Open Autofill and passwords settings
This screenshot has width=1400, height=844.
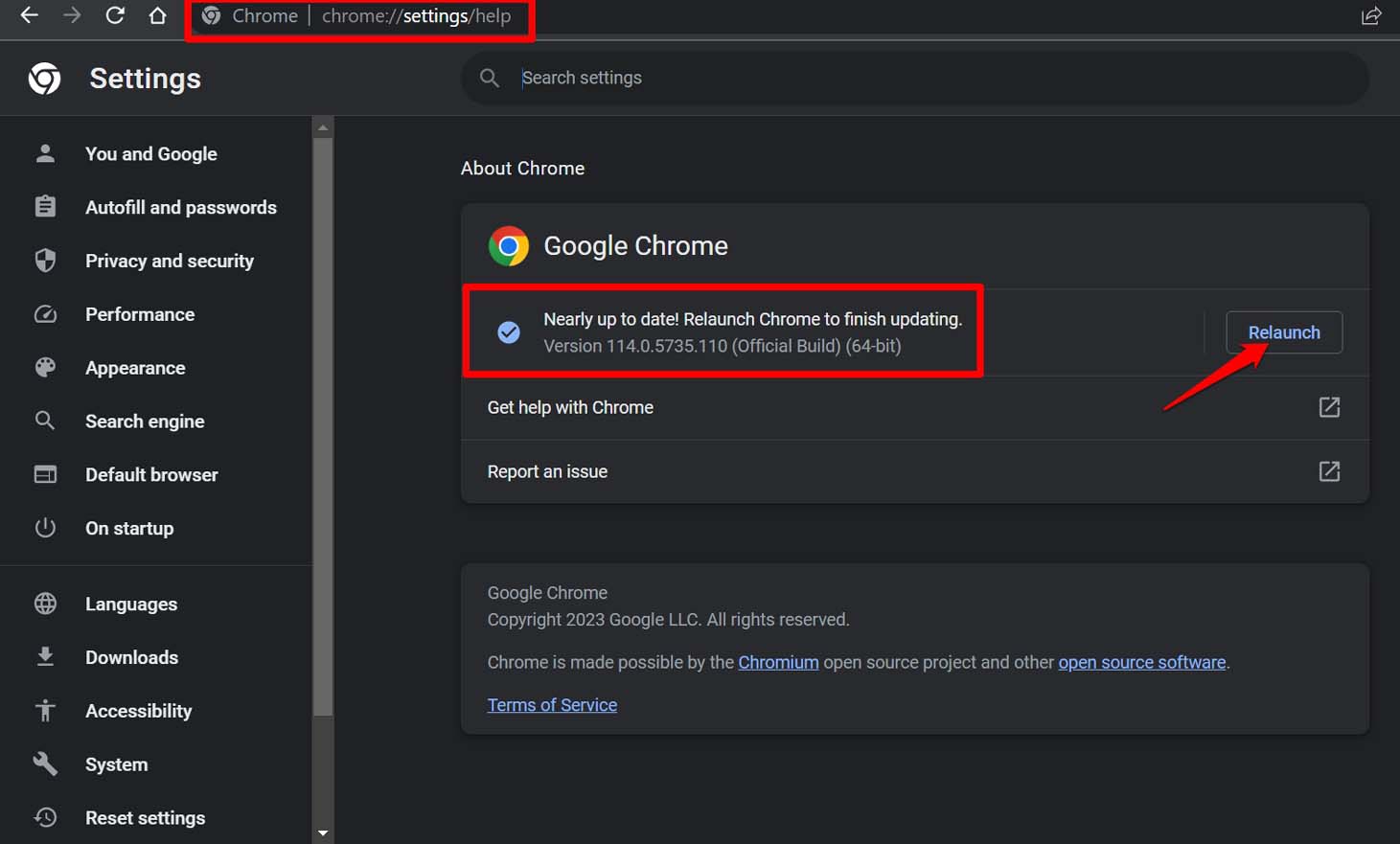coord(181,207)
